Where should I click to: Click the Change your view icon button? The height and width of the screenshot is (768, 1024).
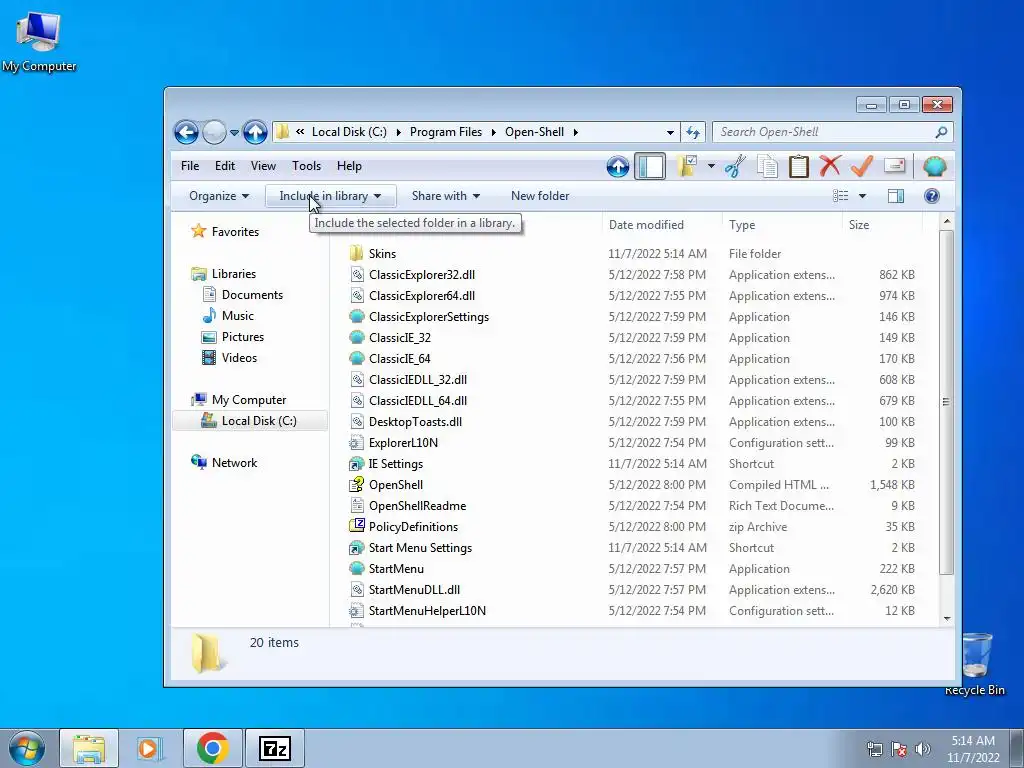[841, 196]
